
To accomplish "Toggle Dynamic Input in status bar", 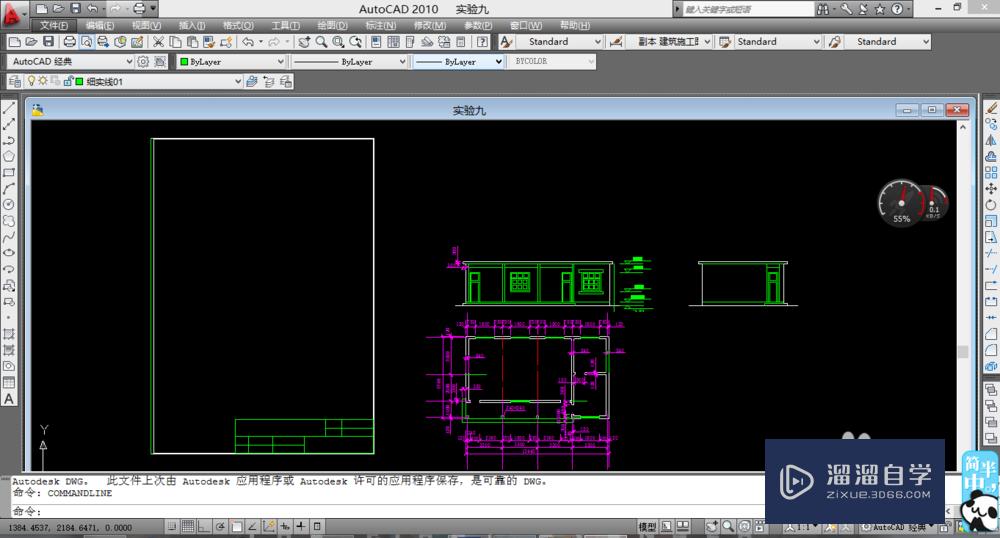I will pyautogui.click(x=284, y=527).
